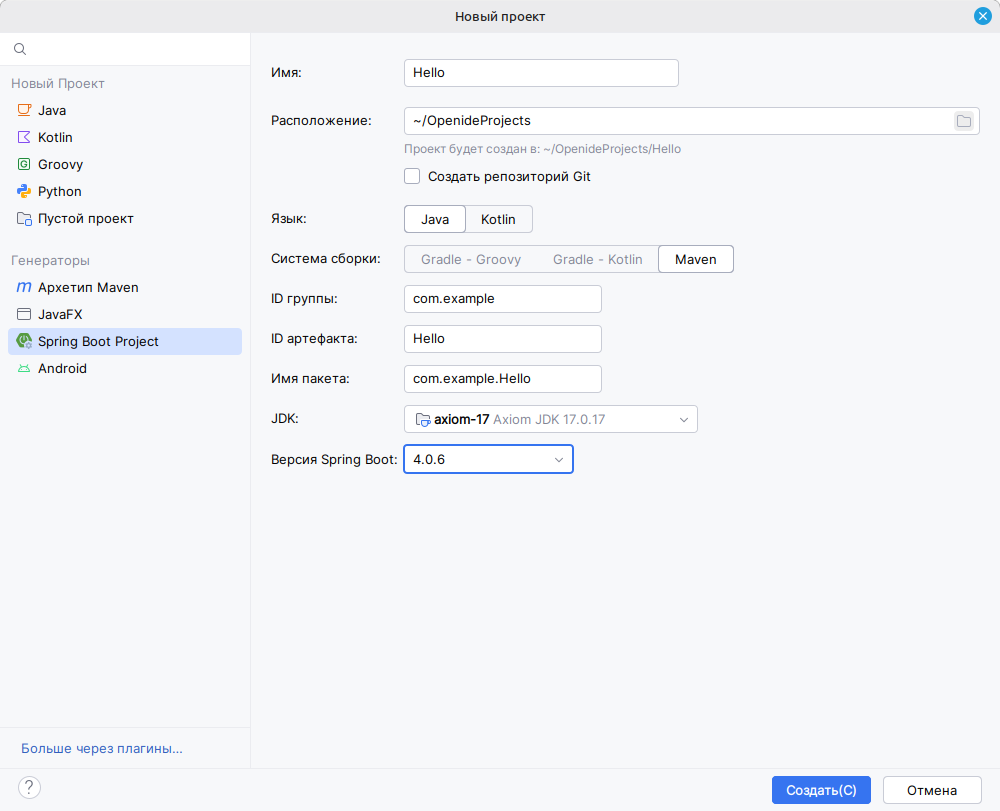Set language to Kotlin
This screenshot has width=1000, height=811.
498,219
